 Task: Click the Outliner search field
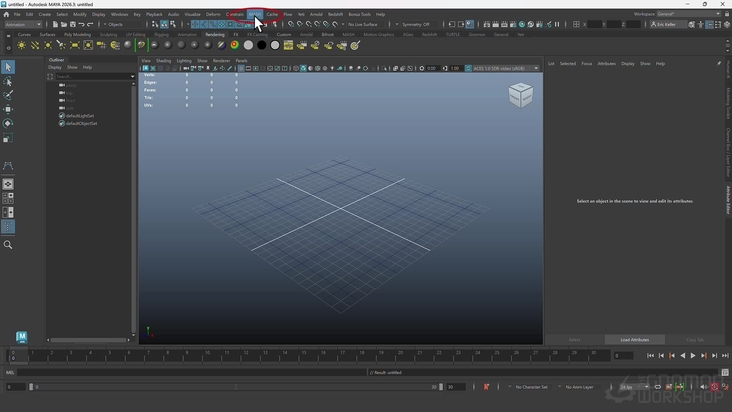90,75
